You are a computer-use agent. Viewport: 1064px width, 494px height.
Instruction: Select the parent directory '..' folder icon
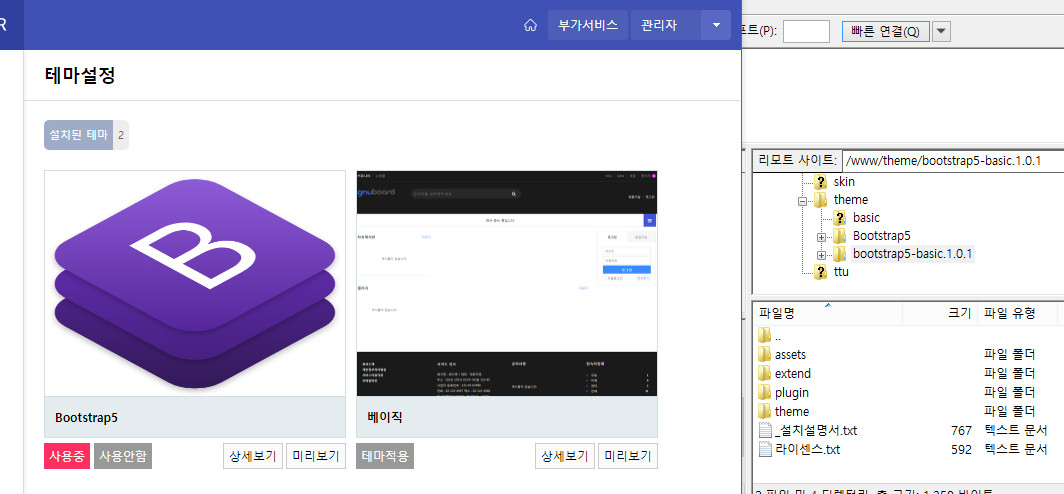[765, 335]
